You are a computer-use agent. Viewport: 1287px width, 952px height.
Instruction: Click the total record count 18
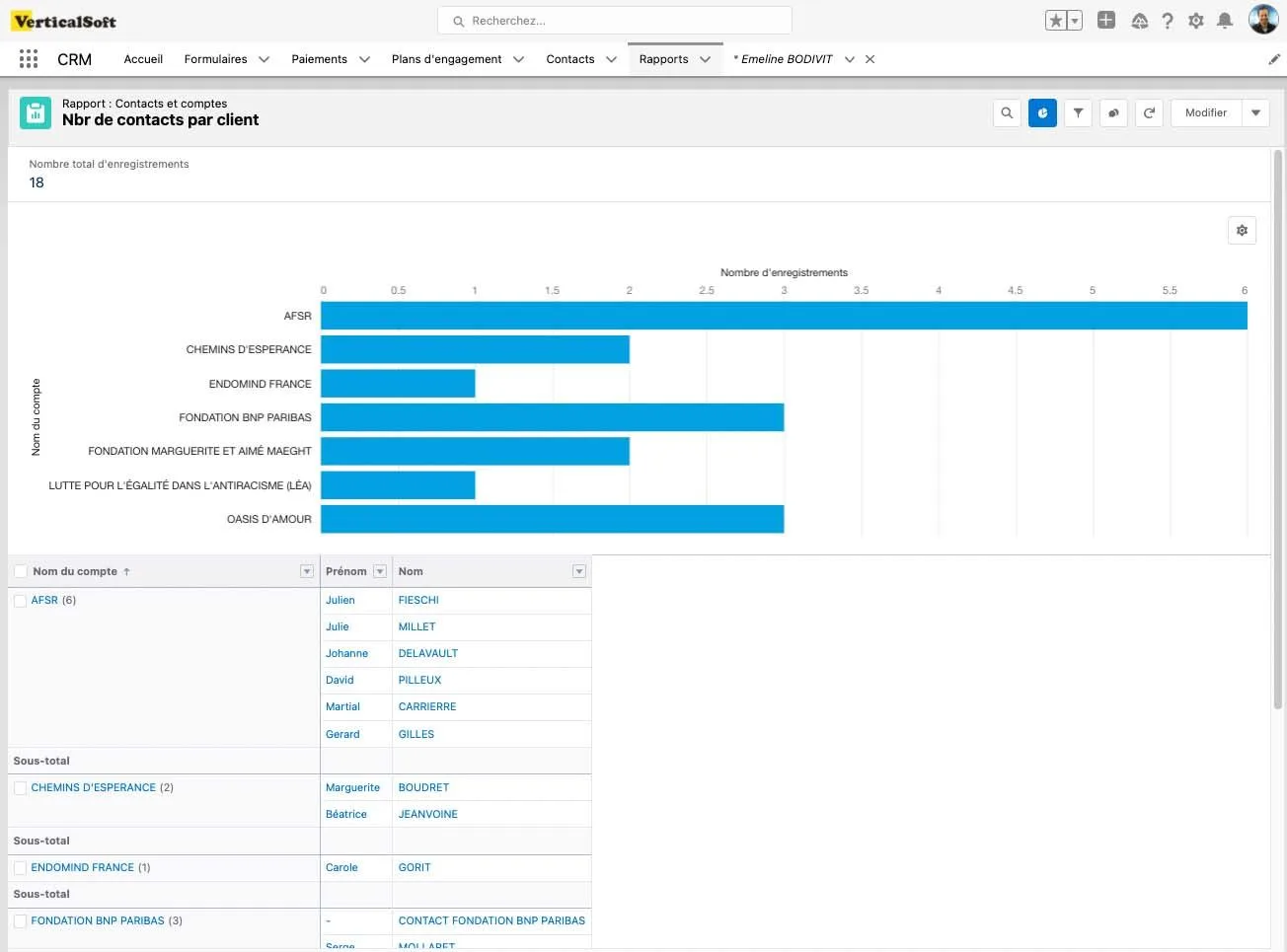click(x=37, y=183)
